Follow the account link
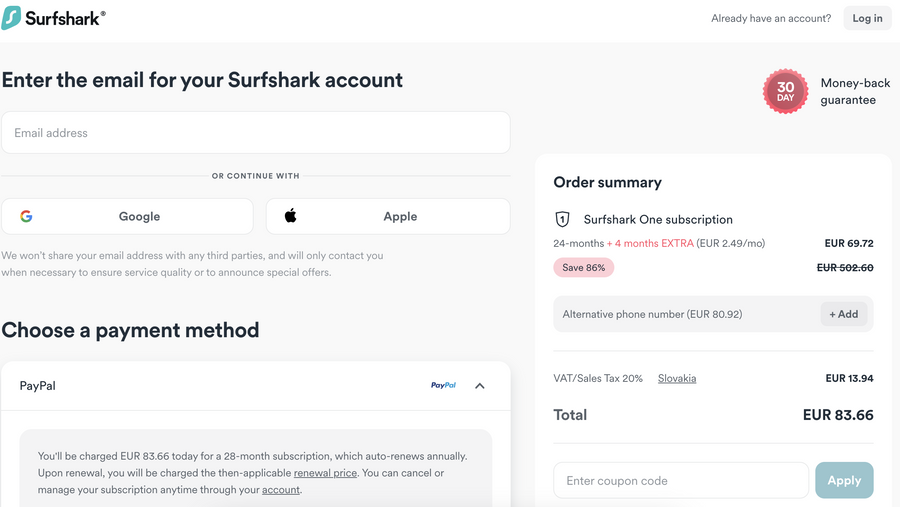900x507 pixels. coord(281,490)
